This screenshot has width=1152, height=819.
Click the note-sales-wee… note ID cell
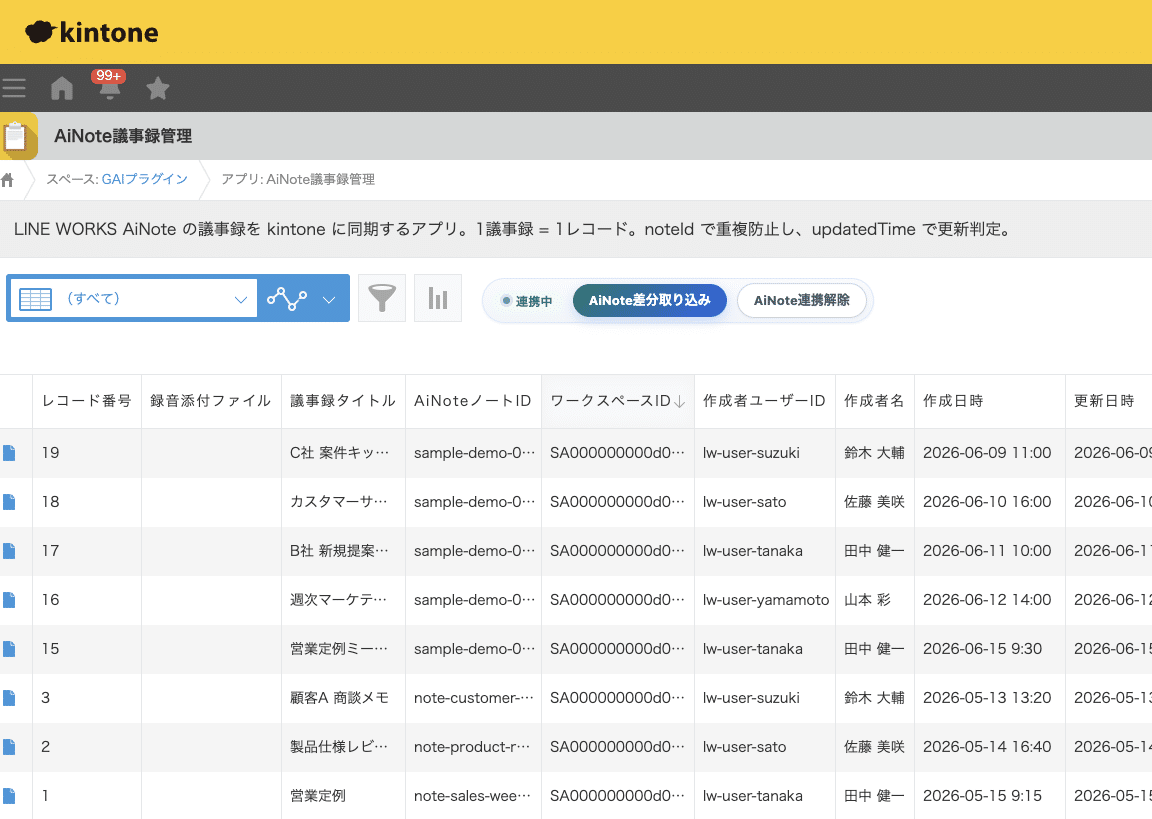pyautogui.click(x=472, y=796)
